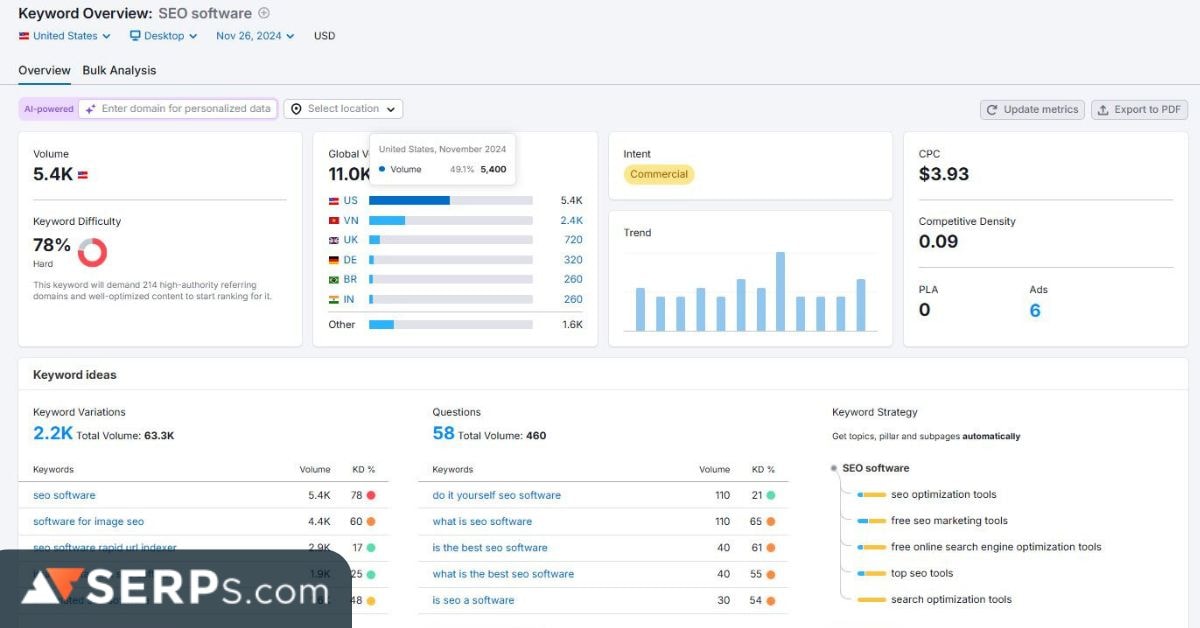The image size is (1200, 628).
Task: Click the Commercial intent badge
Action: [x=659, y=174]
